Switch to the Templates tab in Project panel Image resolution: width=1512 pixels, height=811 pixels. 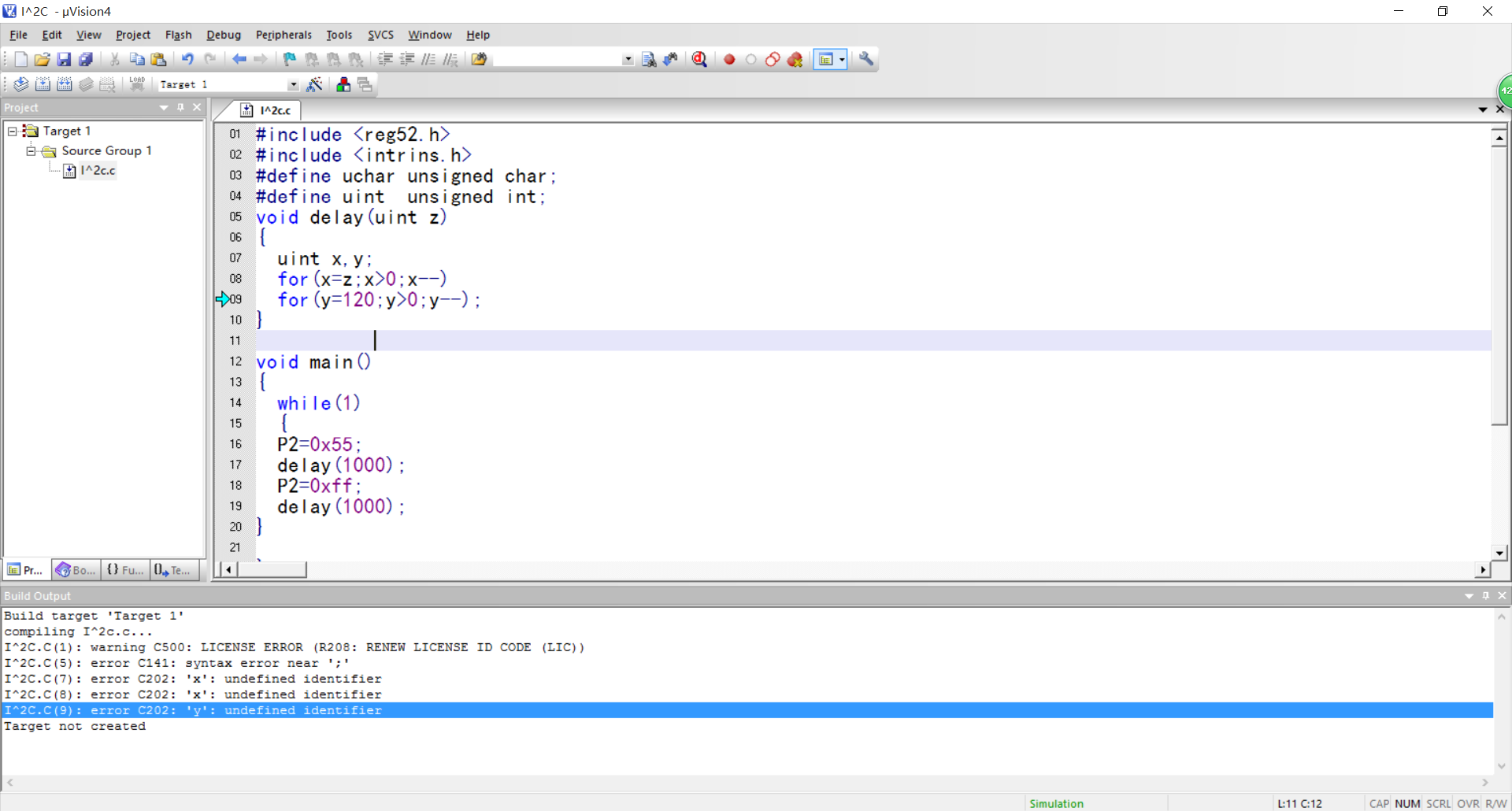click(x=174, y=569)
